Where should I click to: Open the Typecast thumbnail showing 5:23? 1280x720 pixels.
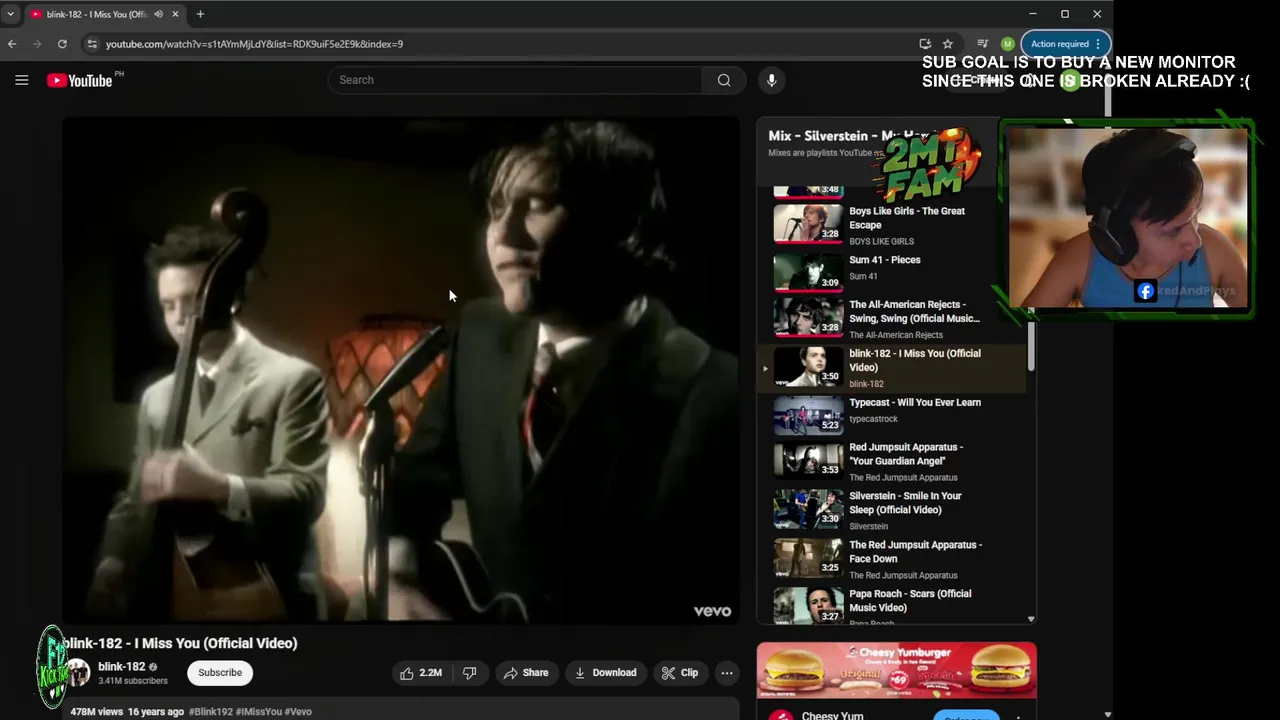tap(808, 414)
